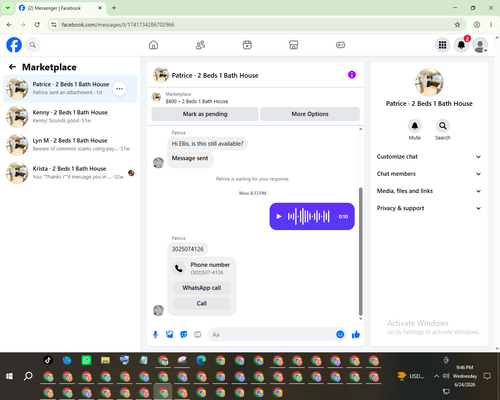Open account profile avatar menu
This screenshot has width=500, height=400.
point(480,45)
